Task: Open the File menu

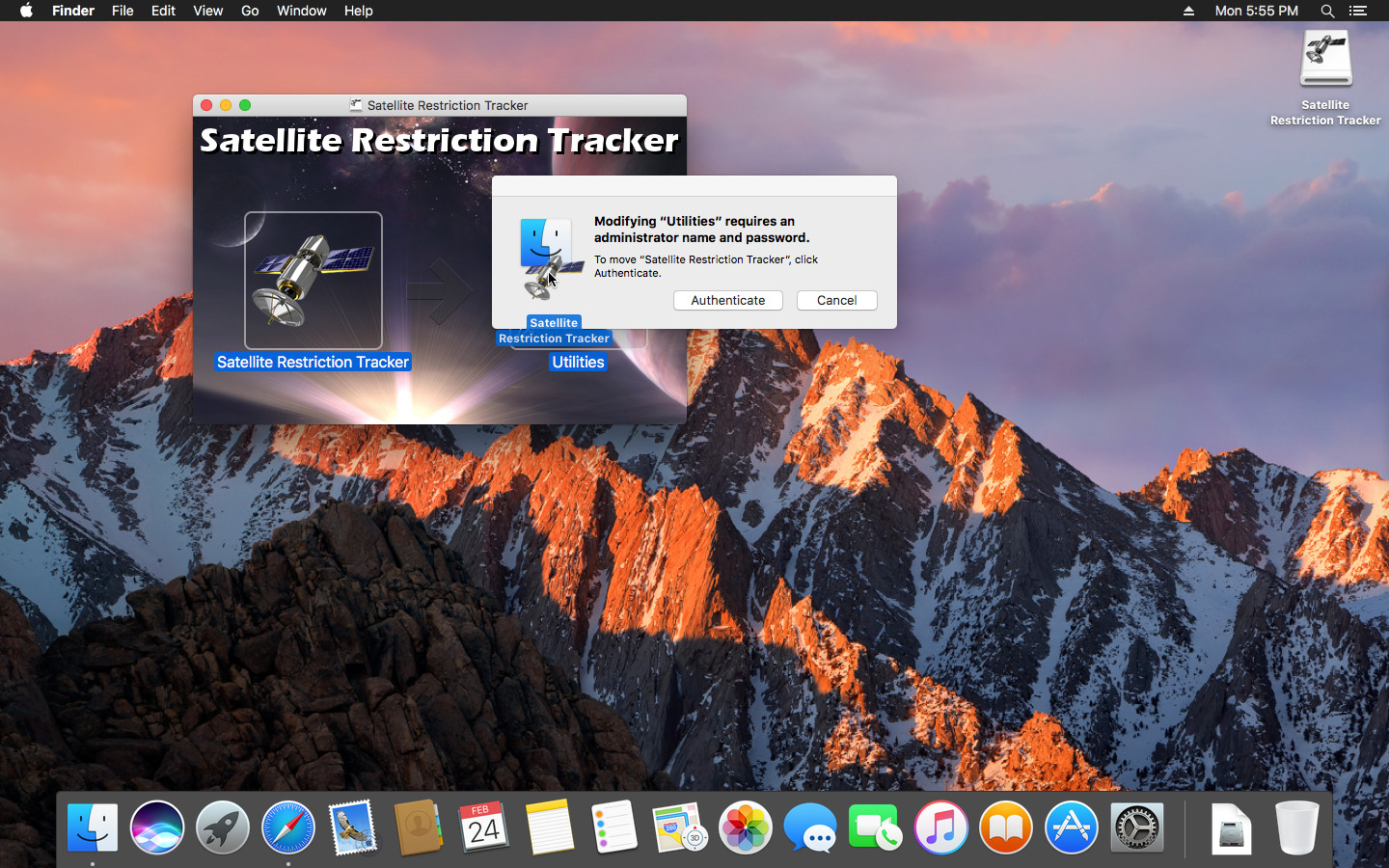Action: pyautogui.click(x=123, y=11)
